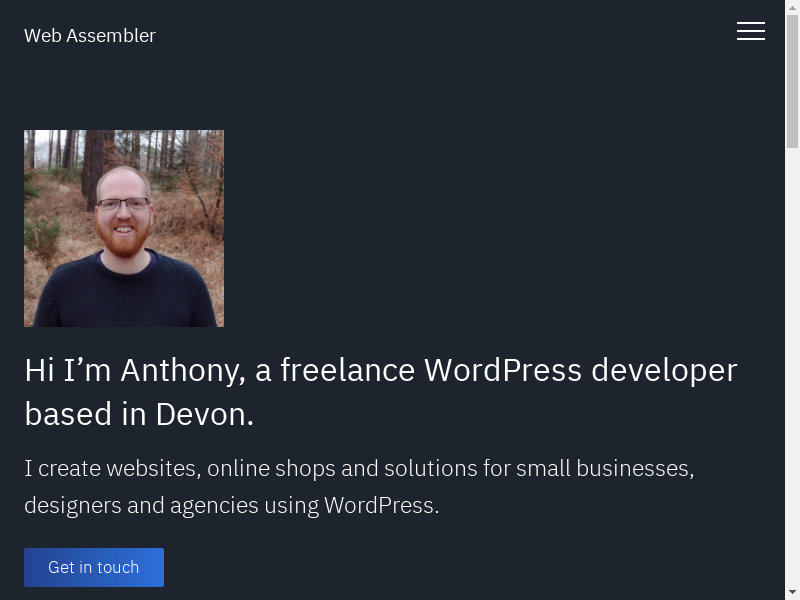Click the scrollbar up arrow

792,7
